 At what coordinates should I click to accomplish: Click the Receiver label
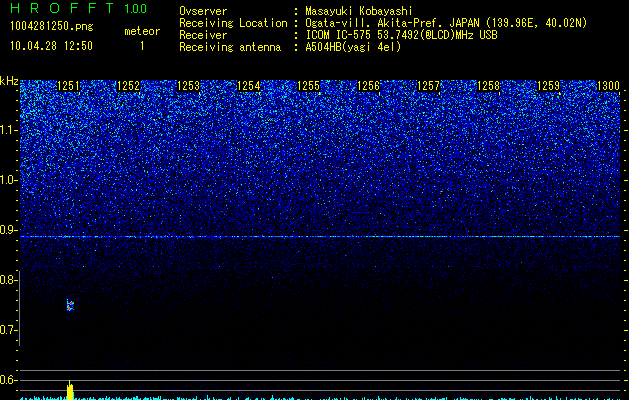tap(203, 35)
